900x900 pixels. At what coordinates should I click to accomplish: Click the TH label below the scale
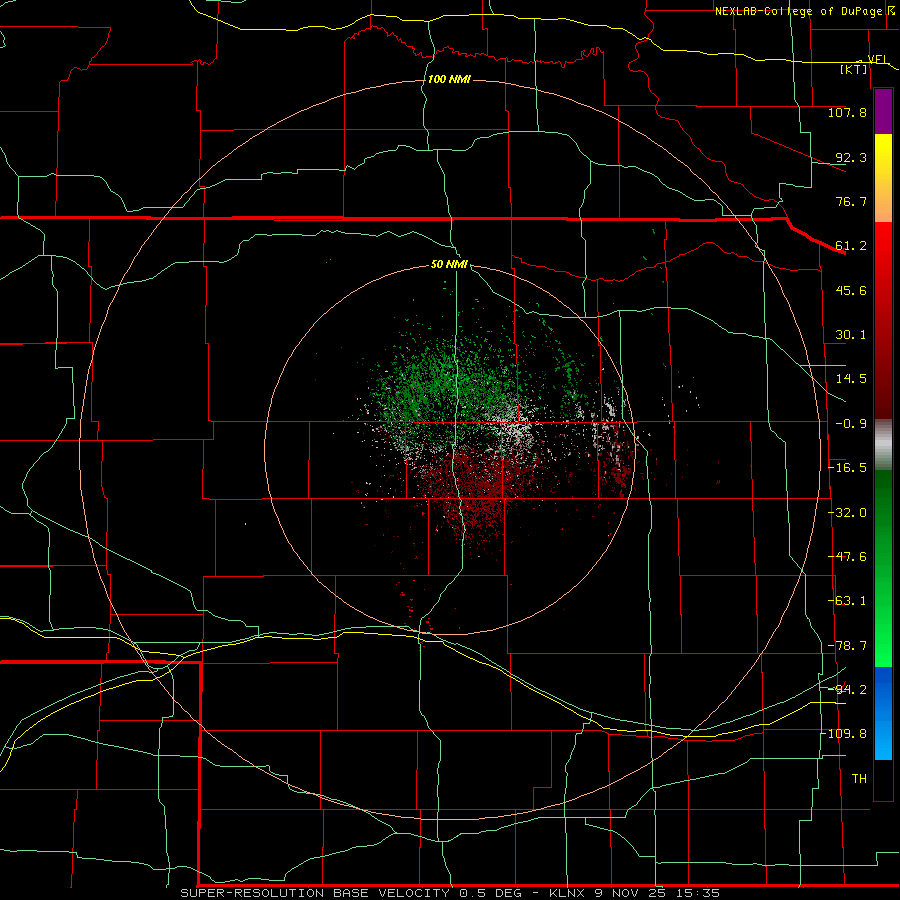coord(859,779)
